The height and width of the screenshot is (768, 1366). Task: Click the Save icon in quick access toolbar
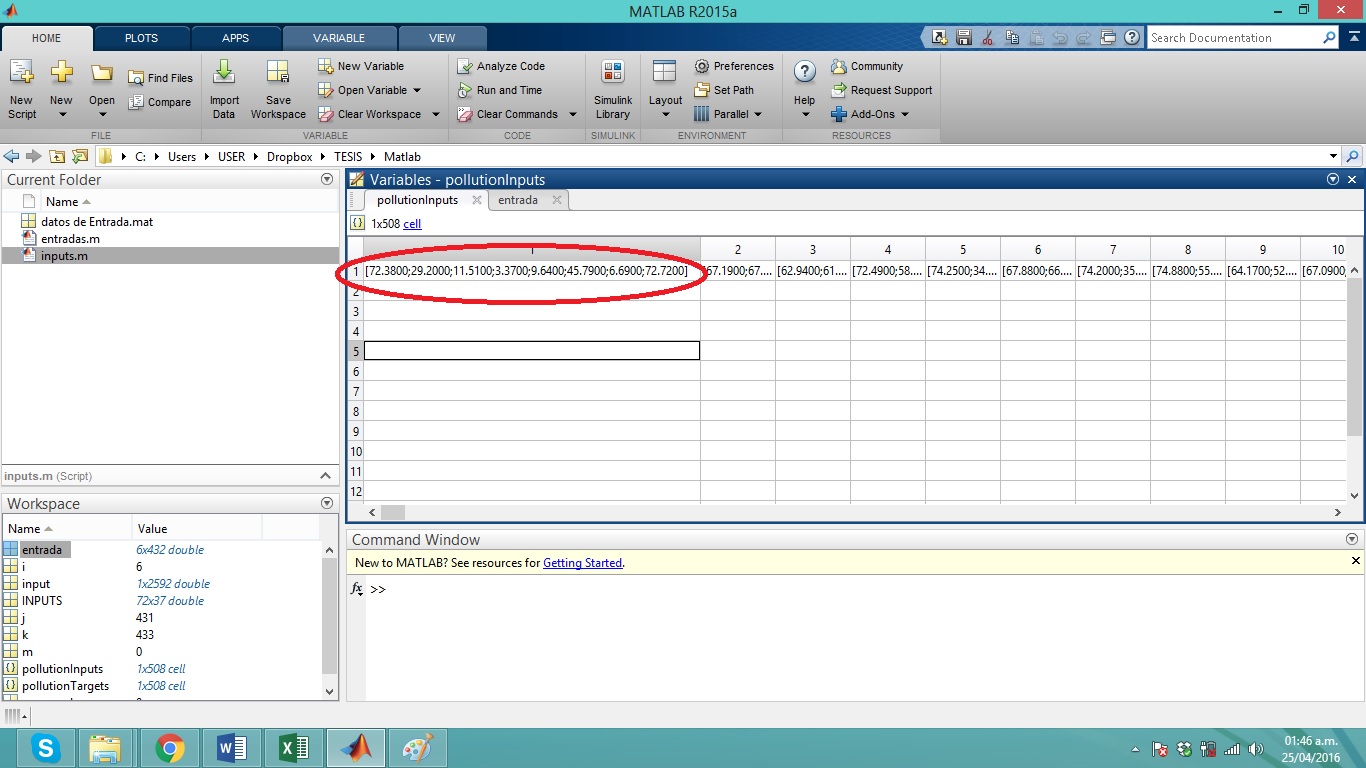click(x=964, y=38)
